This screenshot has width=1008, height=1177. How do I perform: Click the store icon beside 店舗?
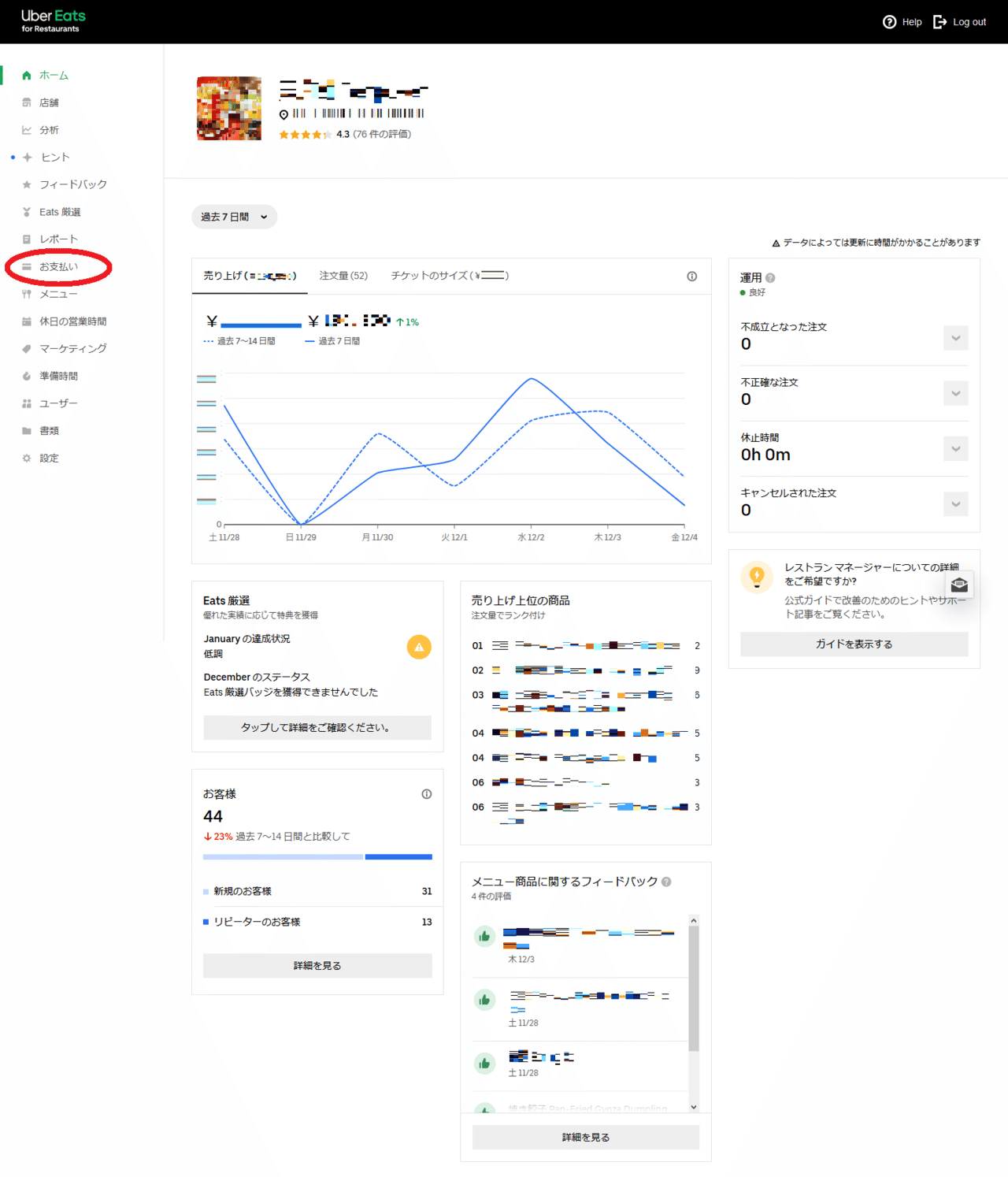point(27,102)
